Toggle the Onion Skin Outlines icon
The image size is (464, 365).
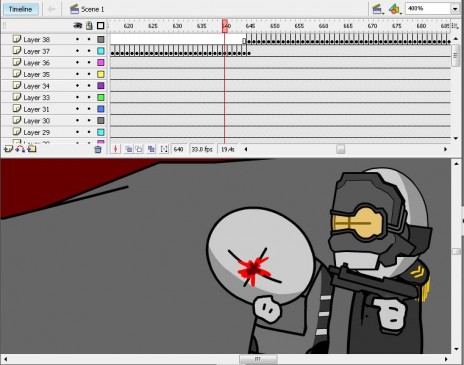click(138, 149)
